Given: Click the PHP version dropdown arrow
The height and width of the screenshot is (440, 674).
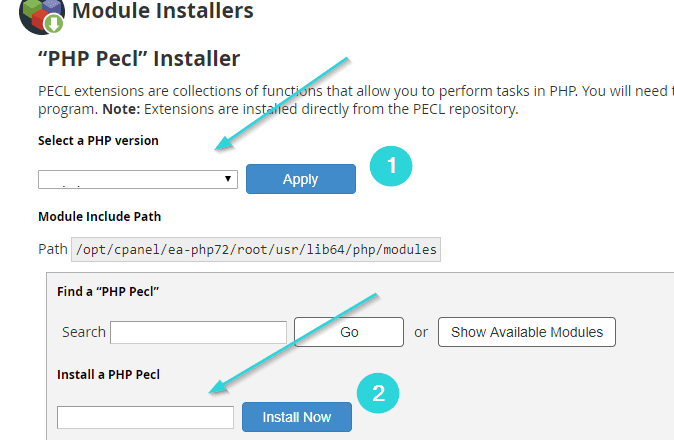Looking at the screenshot, I should [x=228, y=179].
